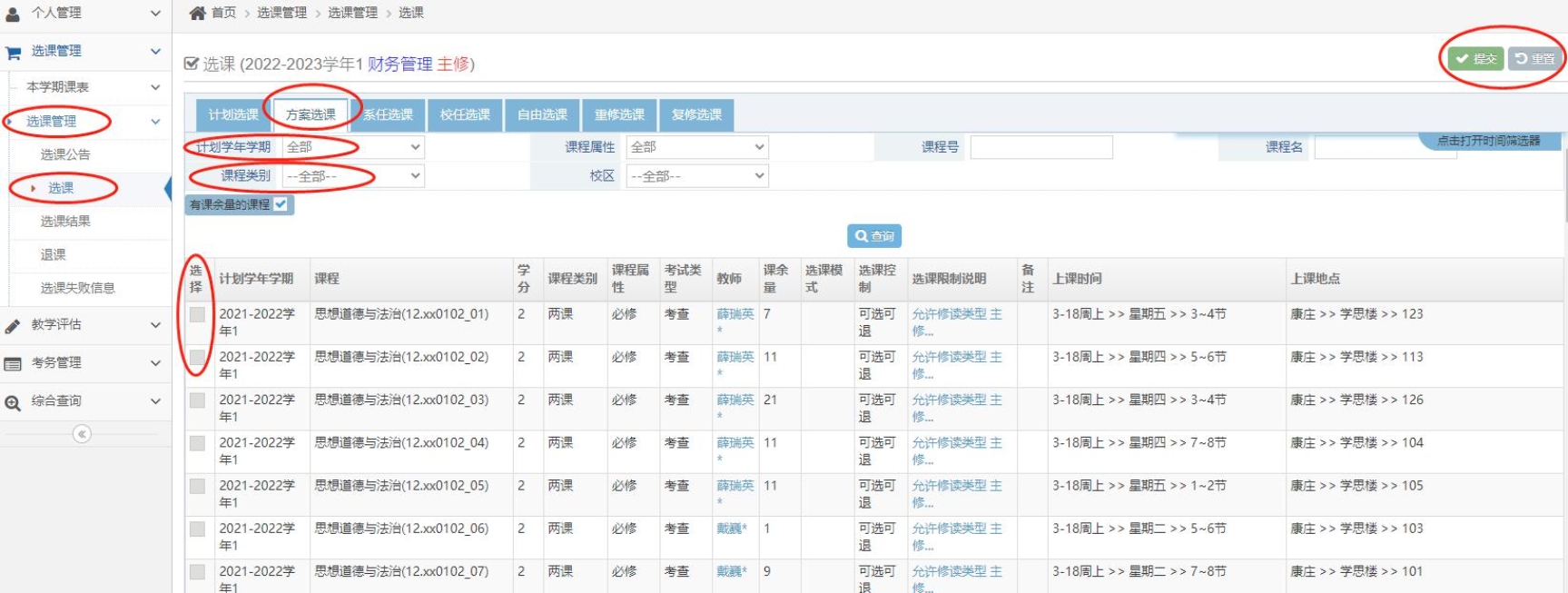Viewport: 1568px width, 593px height.
Task: Click the 课程号 input field
Action: (1040, 147)
